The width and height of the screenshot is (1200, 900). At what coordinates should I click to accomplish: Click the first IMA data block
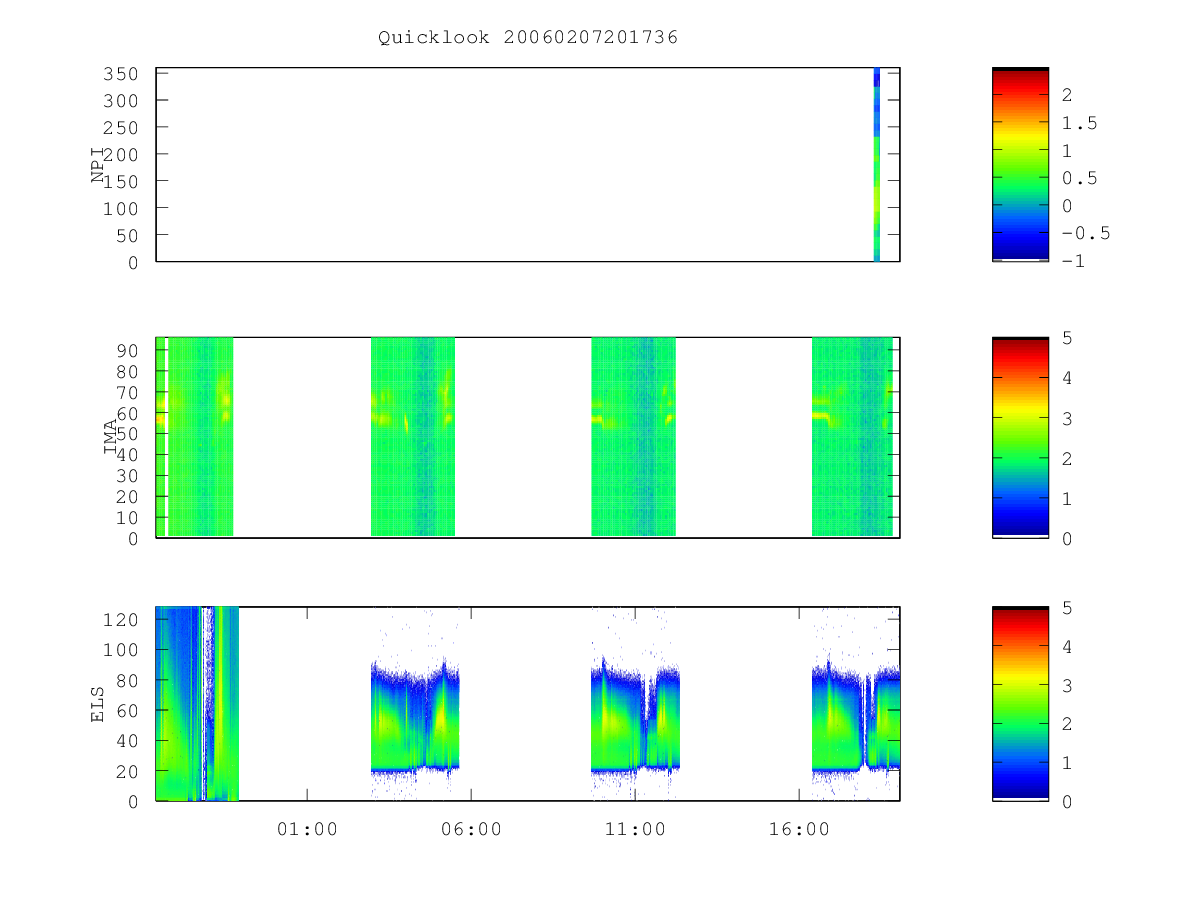pyautogui.click(x=195, y=437)
